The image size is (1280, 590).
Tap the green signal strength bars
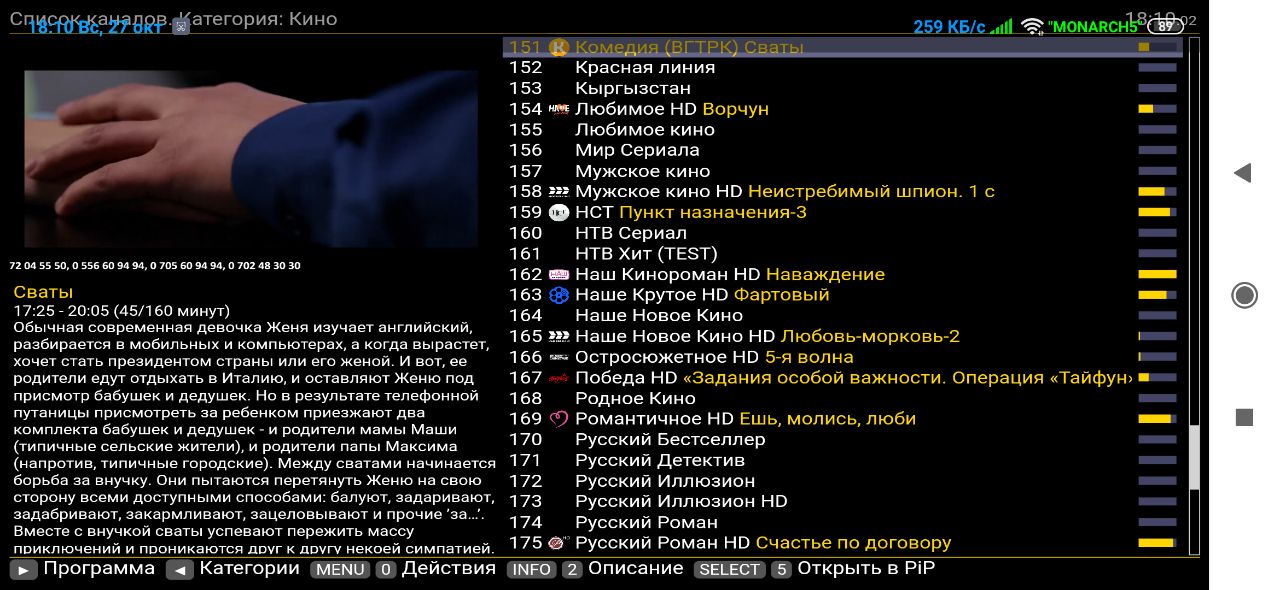coord(1001,27)
